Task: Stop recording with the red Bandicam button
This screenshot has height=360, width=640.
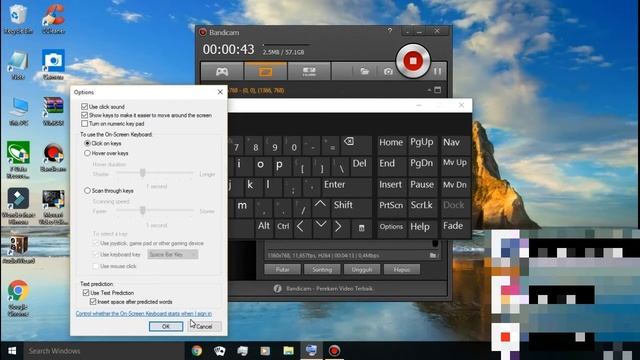Action: click(x=413, y=61)
